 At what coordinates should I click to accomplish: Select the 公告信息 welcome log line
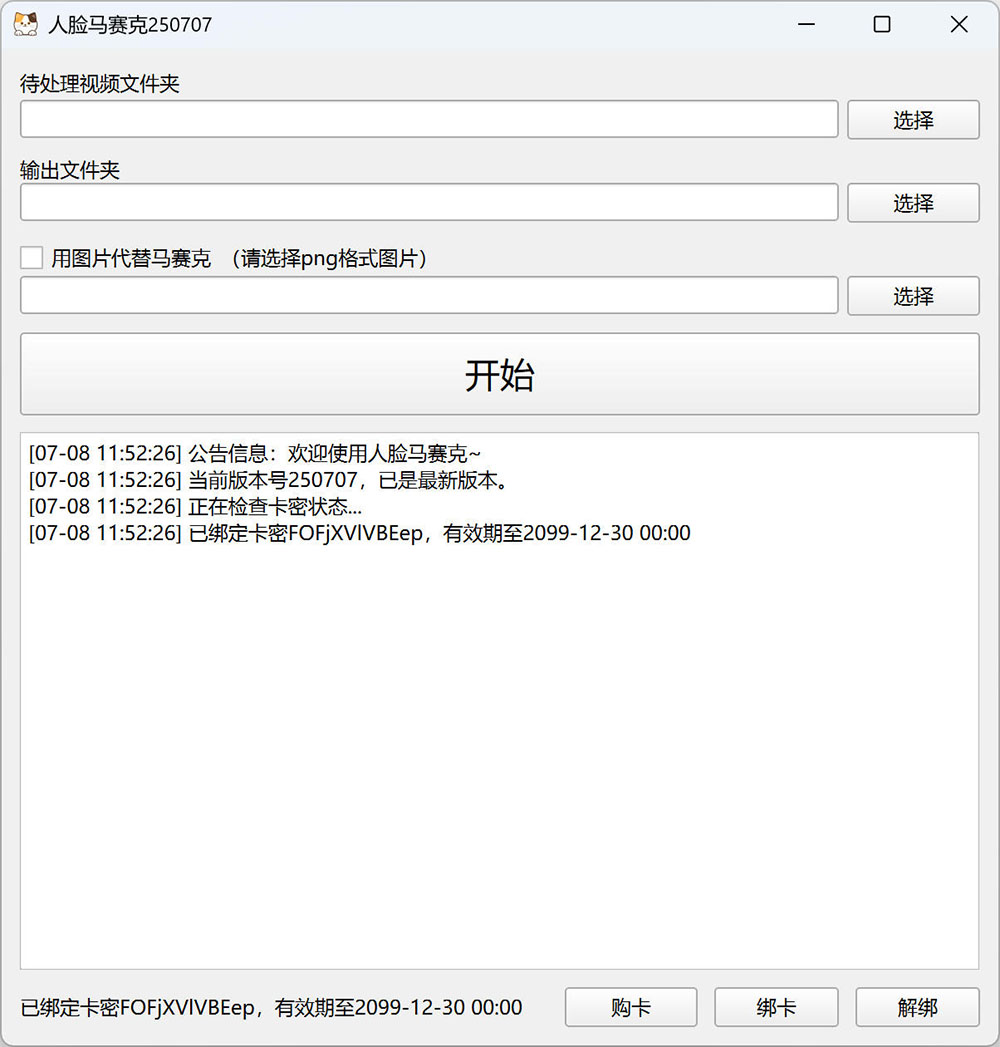tap(255, 454)
